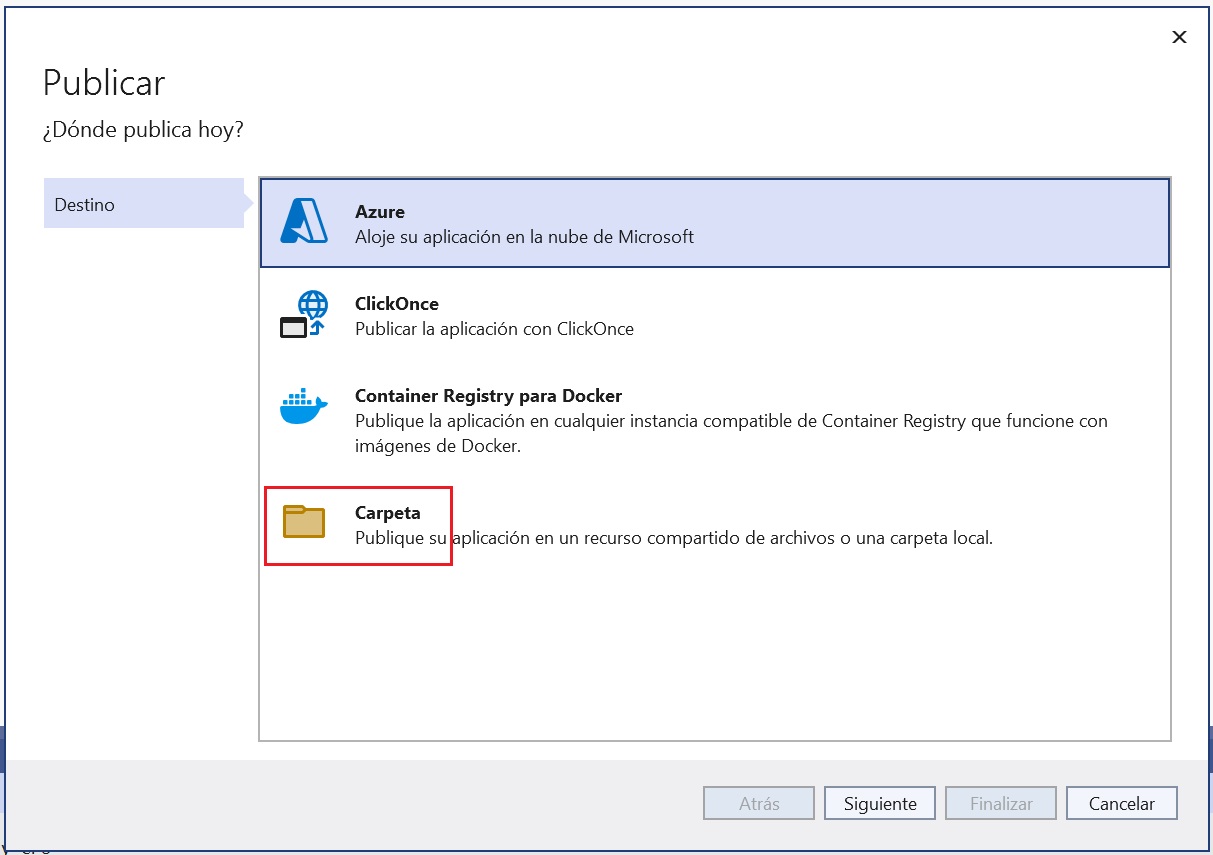
Task: Pick the Container Registry para Docker title
Action: (x=488, y=396)
